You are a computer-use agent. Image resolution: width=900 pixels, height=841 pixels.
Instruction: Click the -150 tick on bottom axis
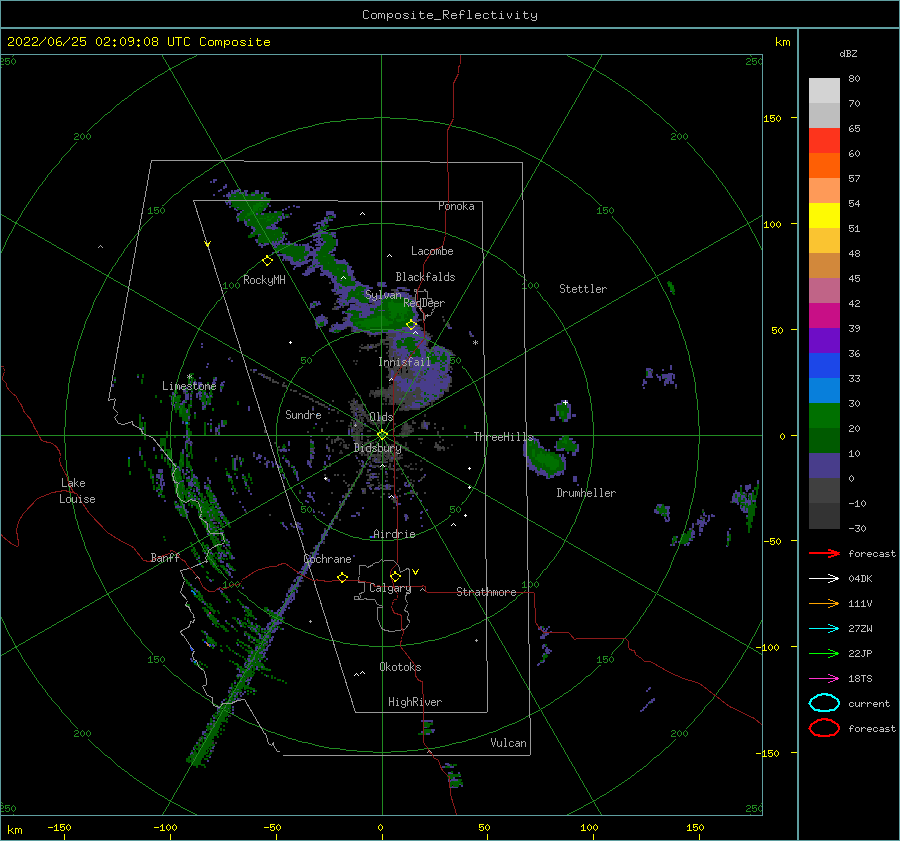click(59, 827)
